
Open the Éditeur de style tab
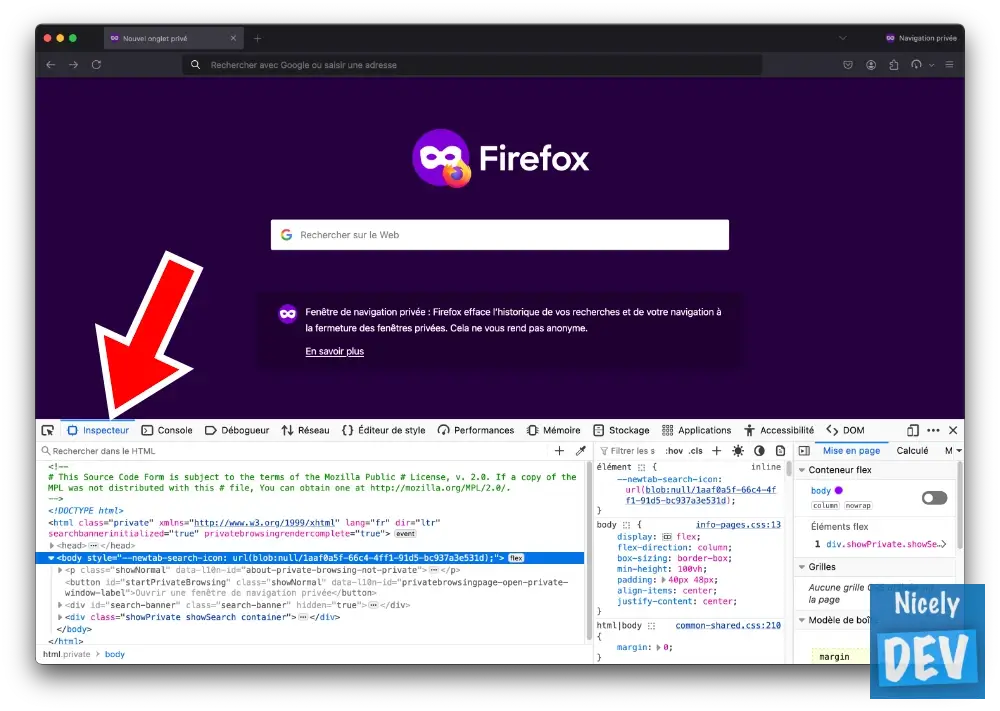(x=384, y=430)
